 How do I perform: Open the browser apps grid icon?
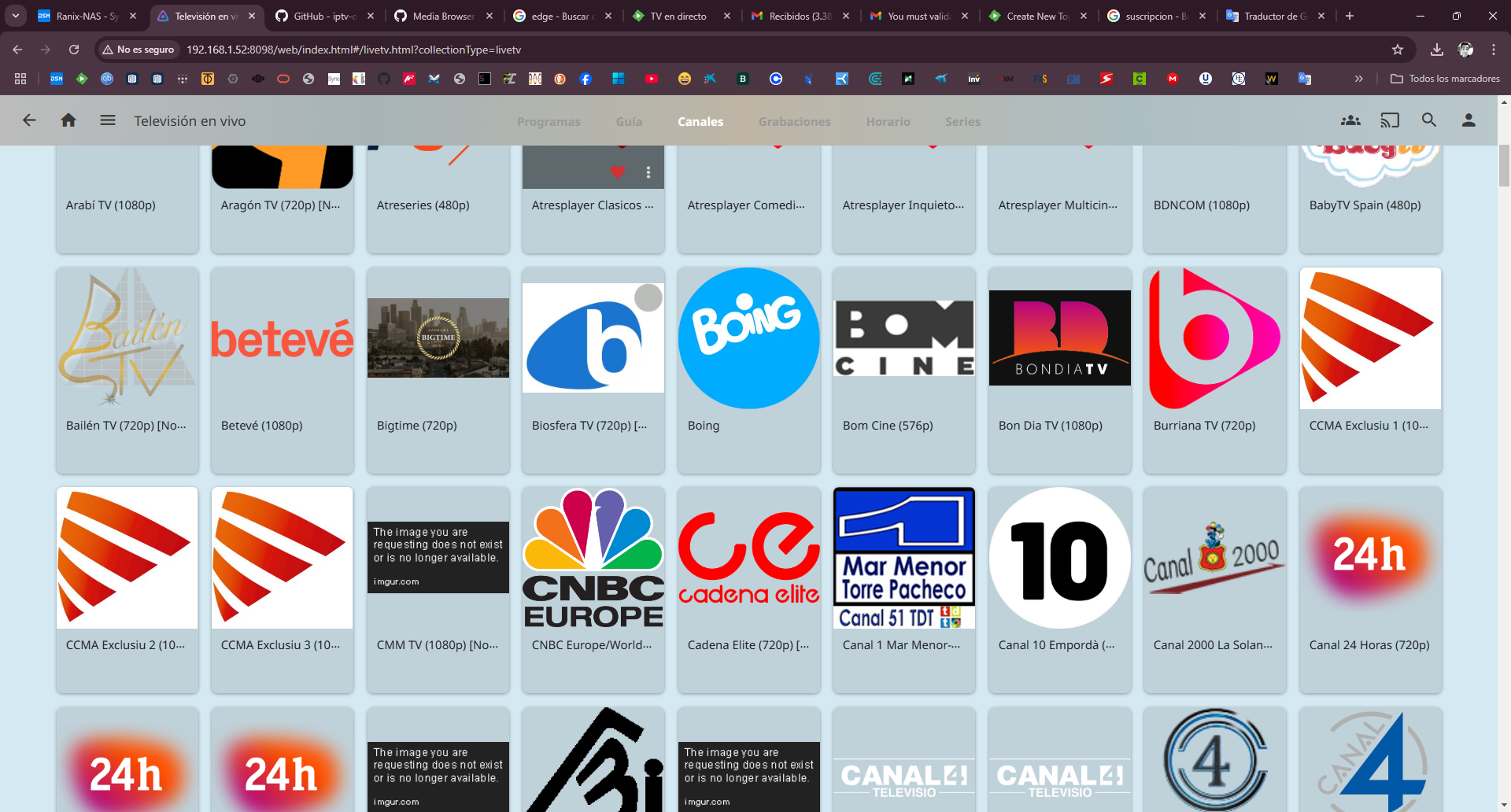20,79
